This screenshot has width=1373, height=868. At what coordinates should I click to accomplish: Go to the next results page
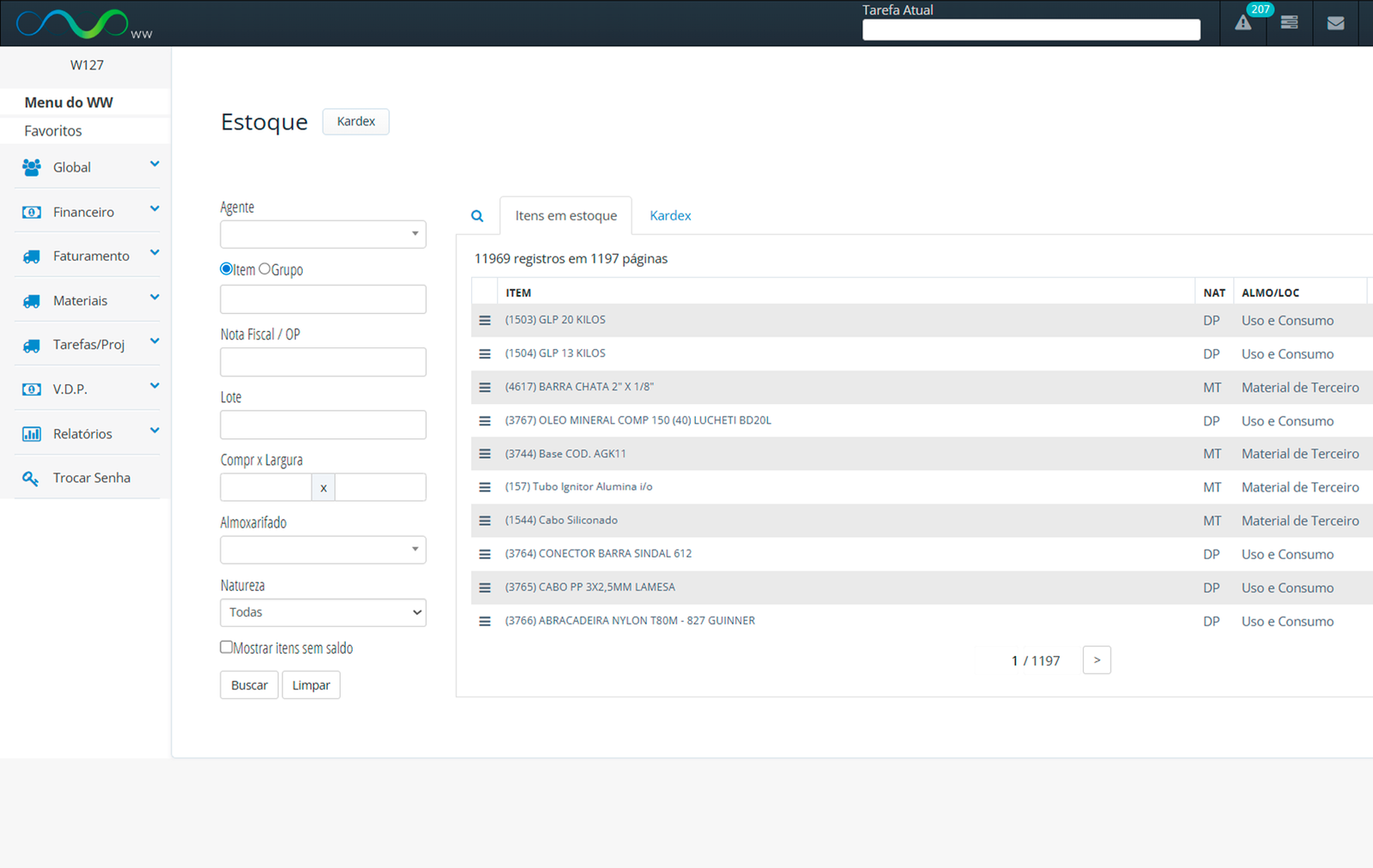pyautogui.click(x=1097, y=660)
